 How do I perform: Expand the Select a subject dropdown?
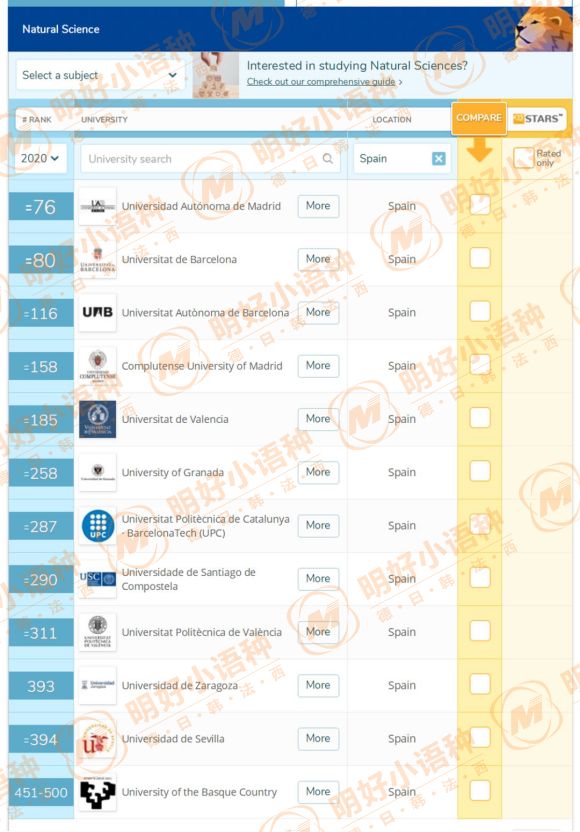100,75
